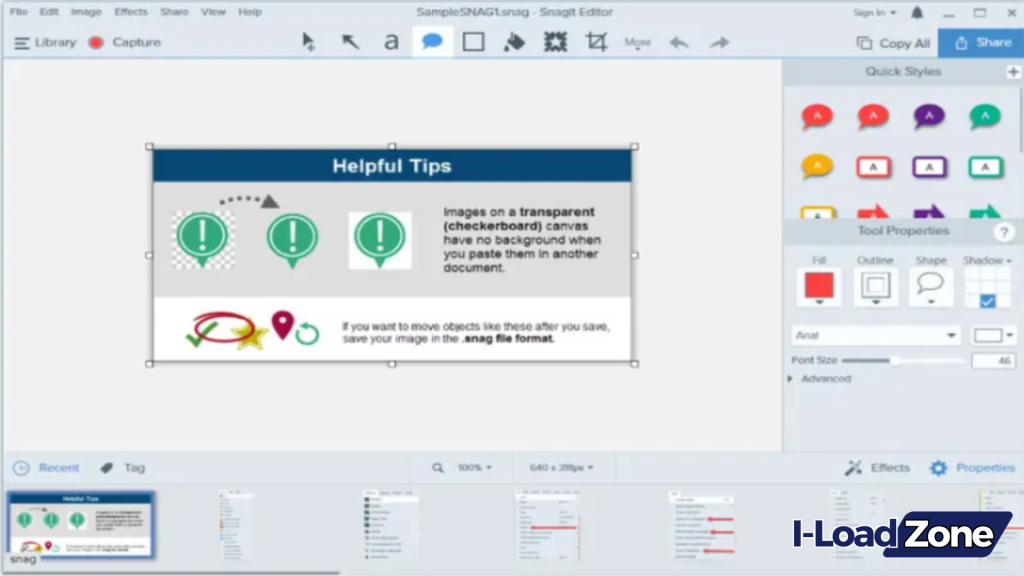Viewport: 1024px width, 576px height.
Task: Select the Fill tool
Action: 514,42
